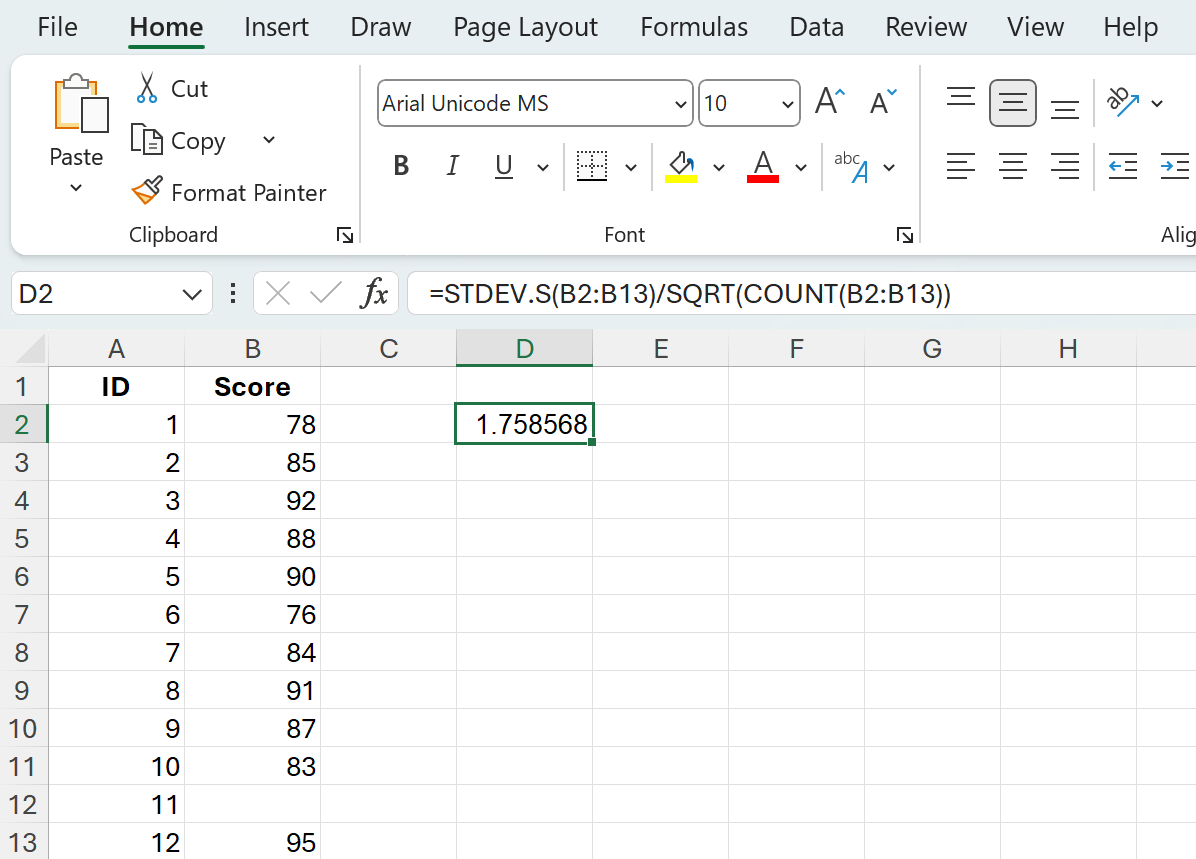Apply the yellow fill color
The image size is (1196, 859).
(681, 166)
